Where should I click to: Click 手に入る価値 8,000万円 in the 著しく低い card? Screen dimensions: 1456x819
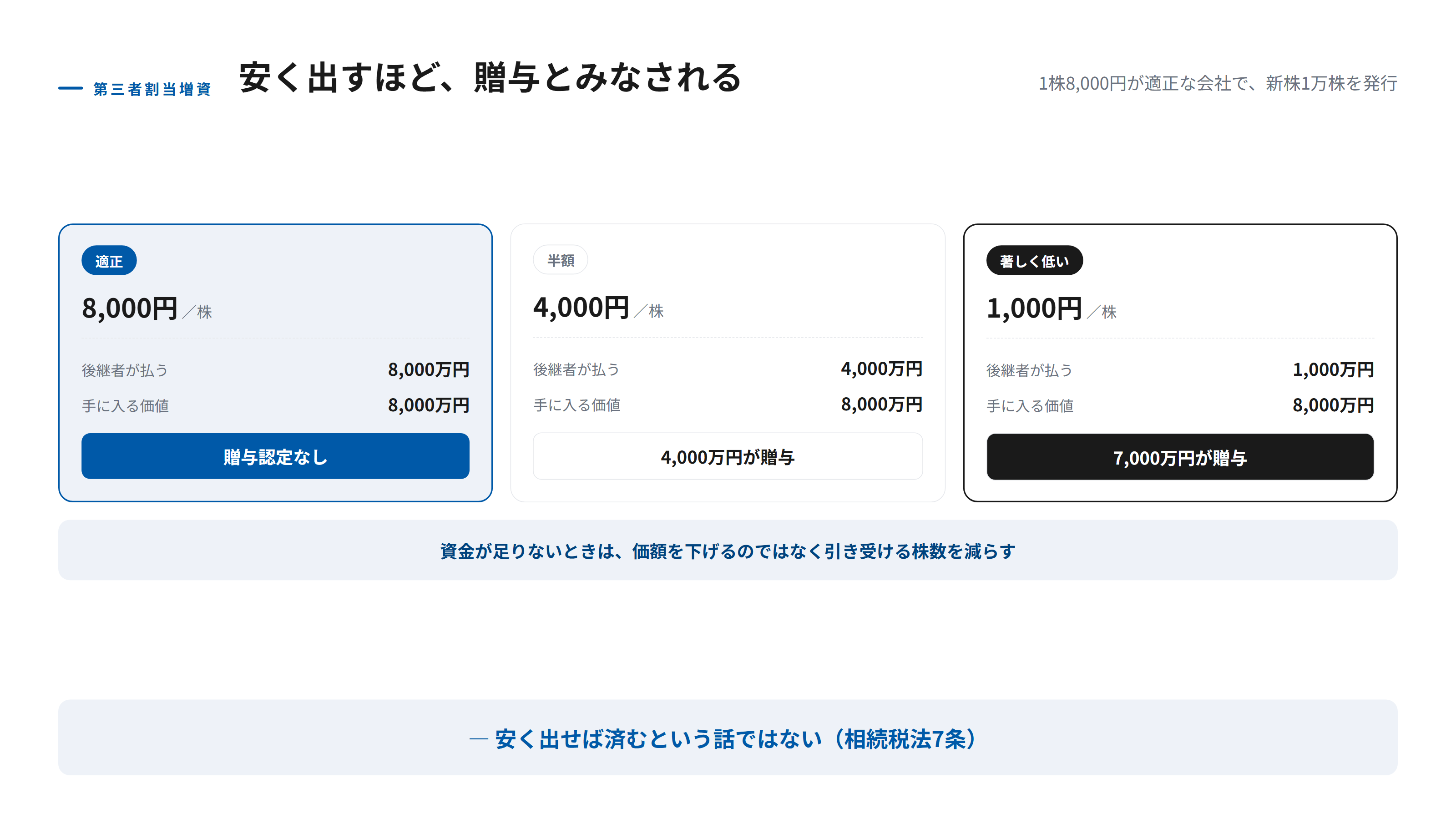click(x=1333, y=405)
